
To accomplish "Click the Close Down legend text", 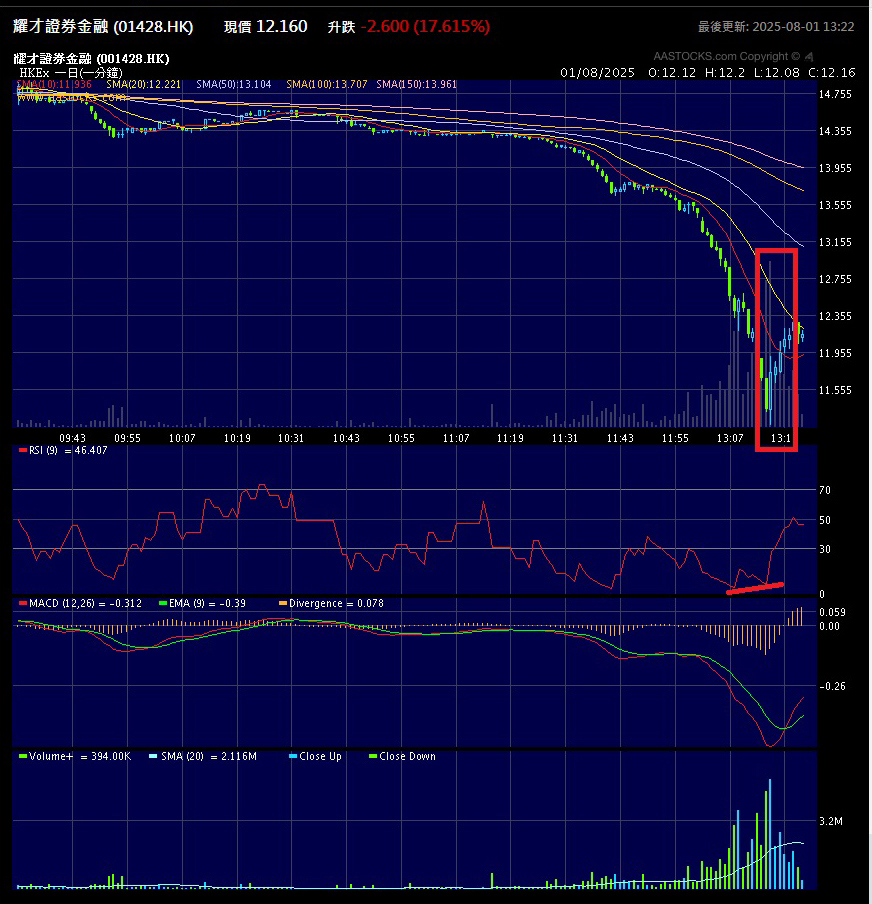I will [407, 756].
